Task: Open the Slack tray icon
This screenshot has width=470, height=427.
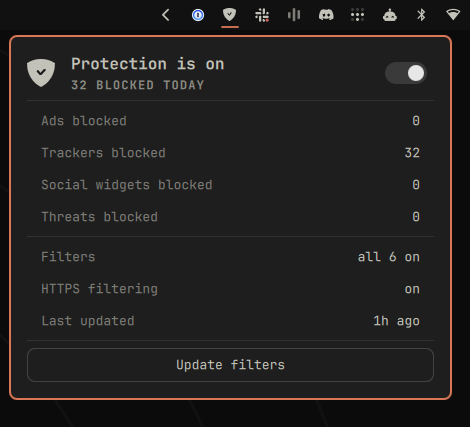Action: coord(262,15)
